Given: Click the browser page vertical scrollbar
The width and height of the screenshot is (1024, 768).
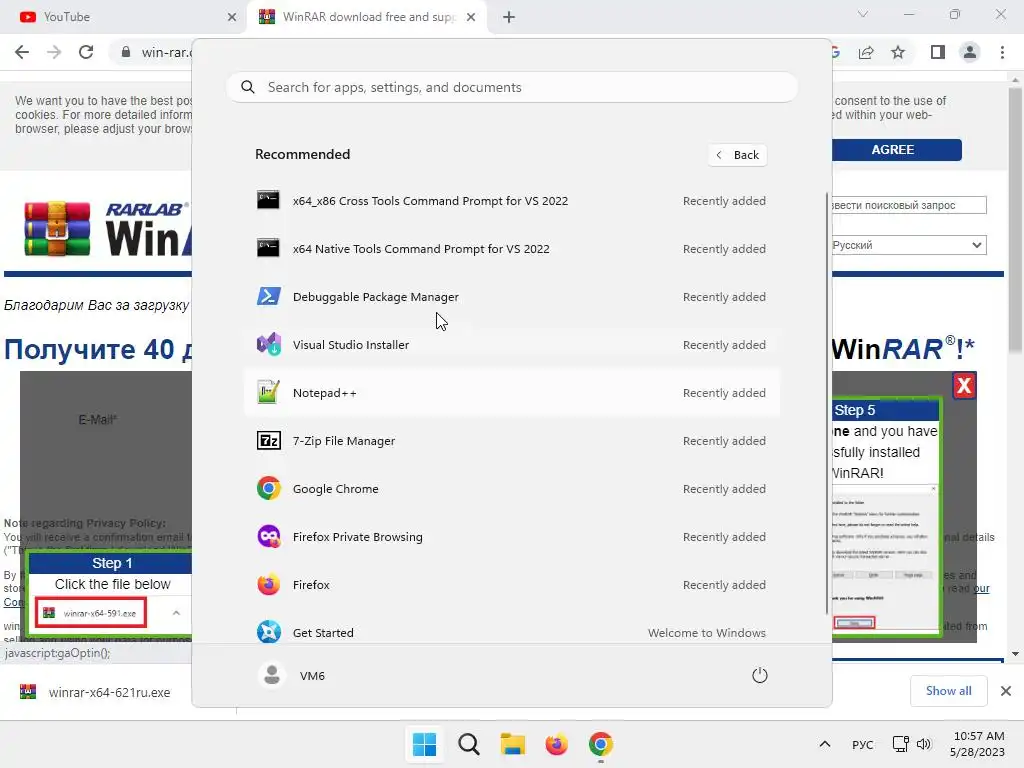Looking at the screenshot, I should [1015, 222].
